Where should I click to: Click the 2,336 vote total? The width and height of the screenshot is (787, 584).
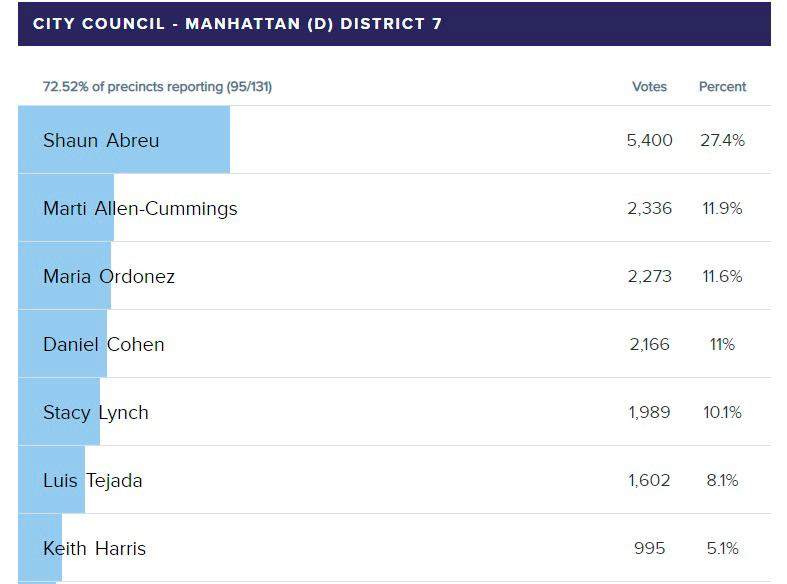pyautogui.click(x=649, y=209)
